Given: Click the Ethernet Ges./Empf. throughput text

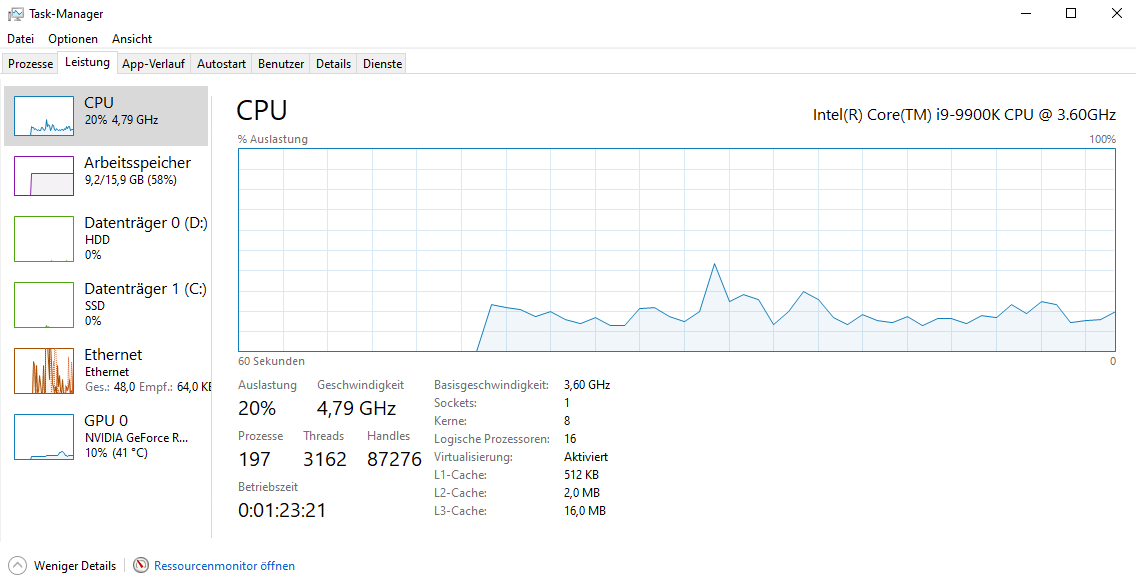Looking at the screenshot, I should pos(148,387).
